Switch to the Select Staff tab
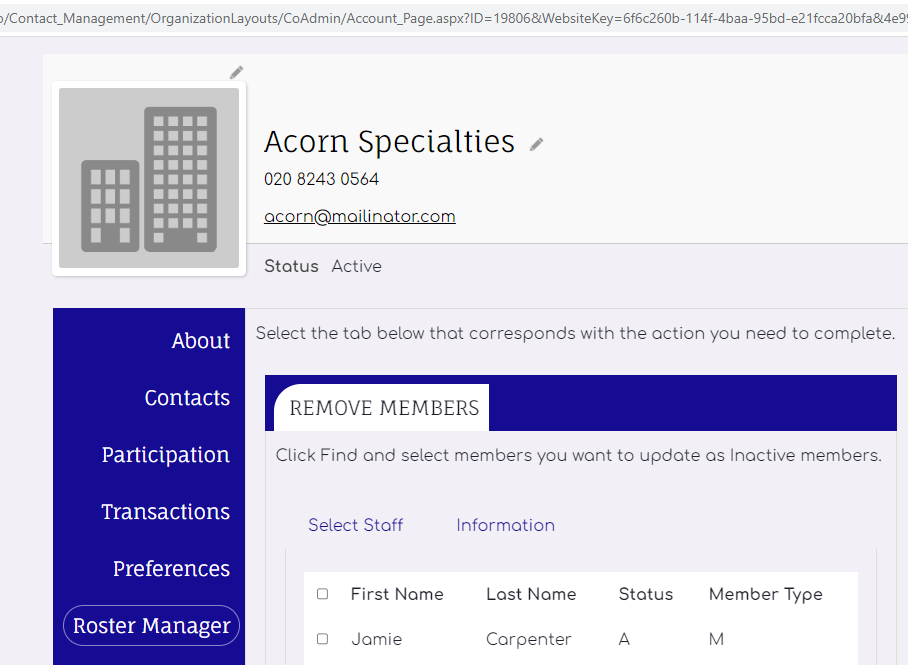The image size is (908, 665). click(355, 525)
